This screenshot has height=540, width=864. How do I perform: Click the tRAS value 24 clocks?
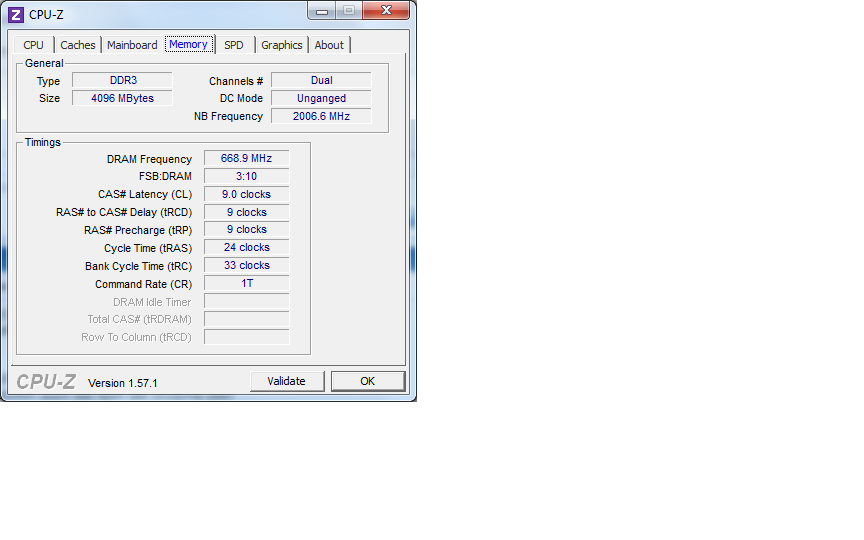(x=246, y=247)
